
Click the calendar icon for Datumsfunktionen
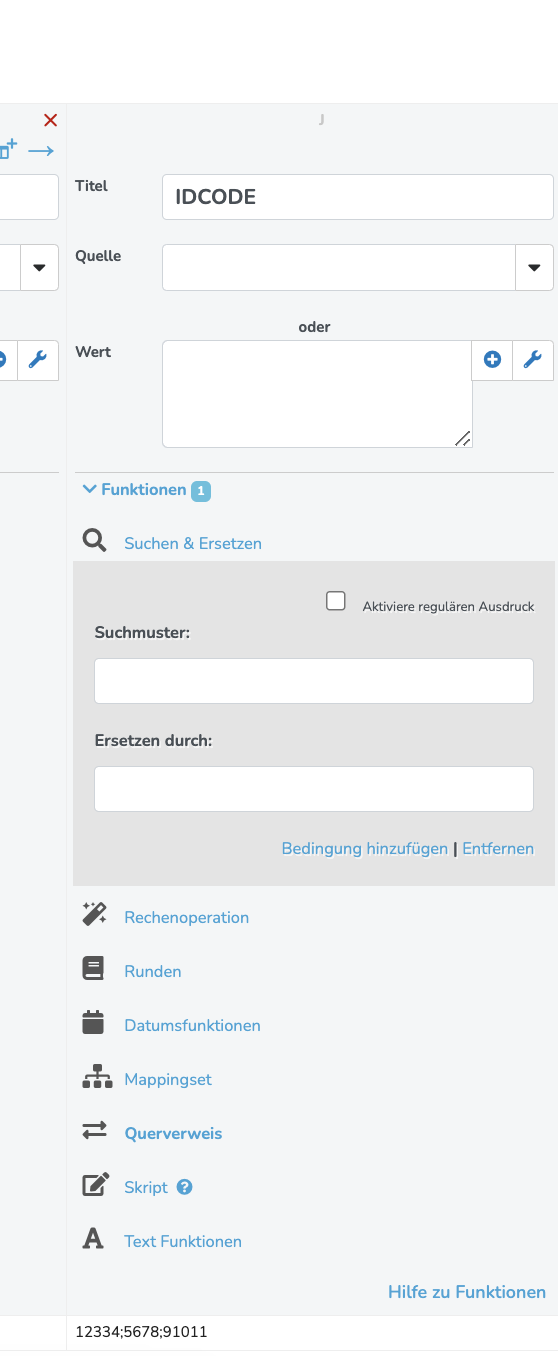93,1022
